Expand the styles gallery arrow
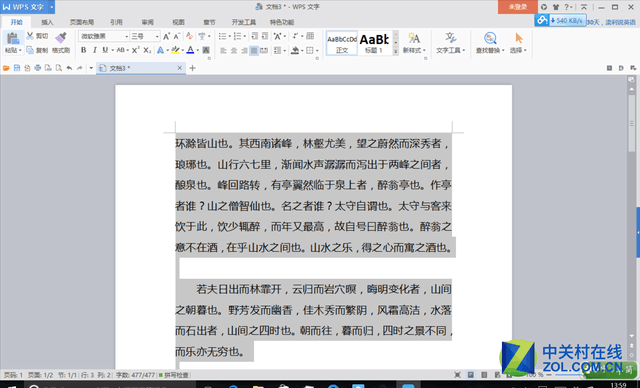Viewport: 640px width, 388px height. click(x=395, y=51)
